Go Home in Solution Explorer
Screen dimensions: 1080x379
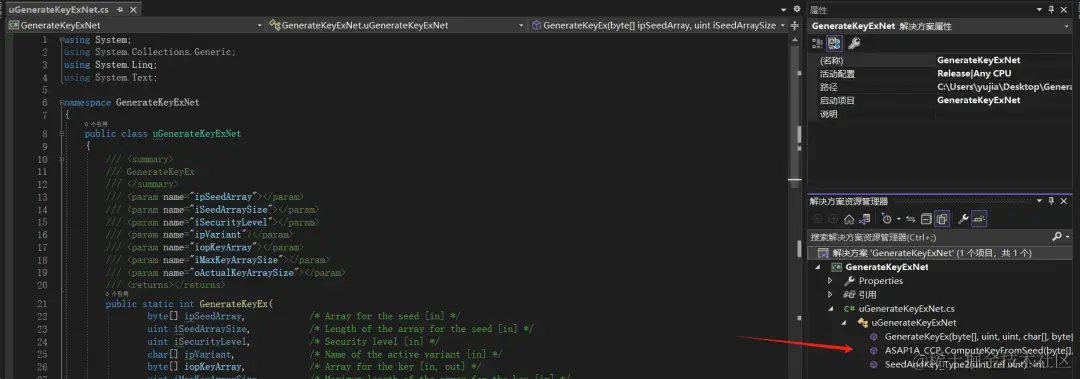(849, 219)
